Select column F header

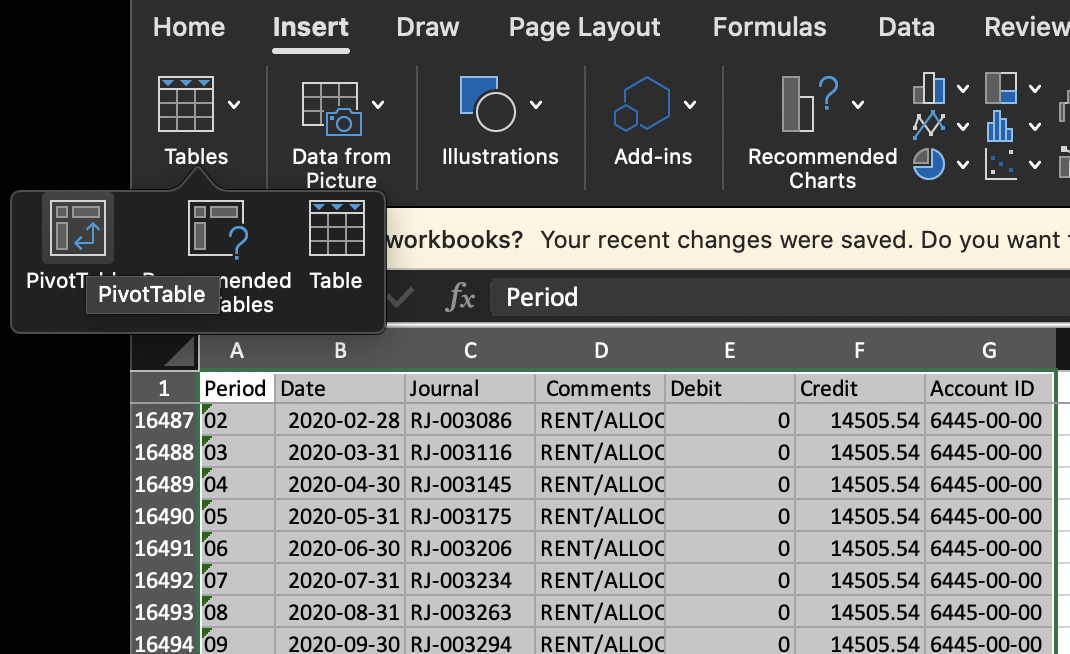pos(860,351)
